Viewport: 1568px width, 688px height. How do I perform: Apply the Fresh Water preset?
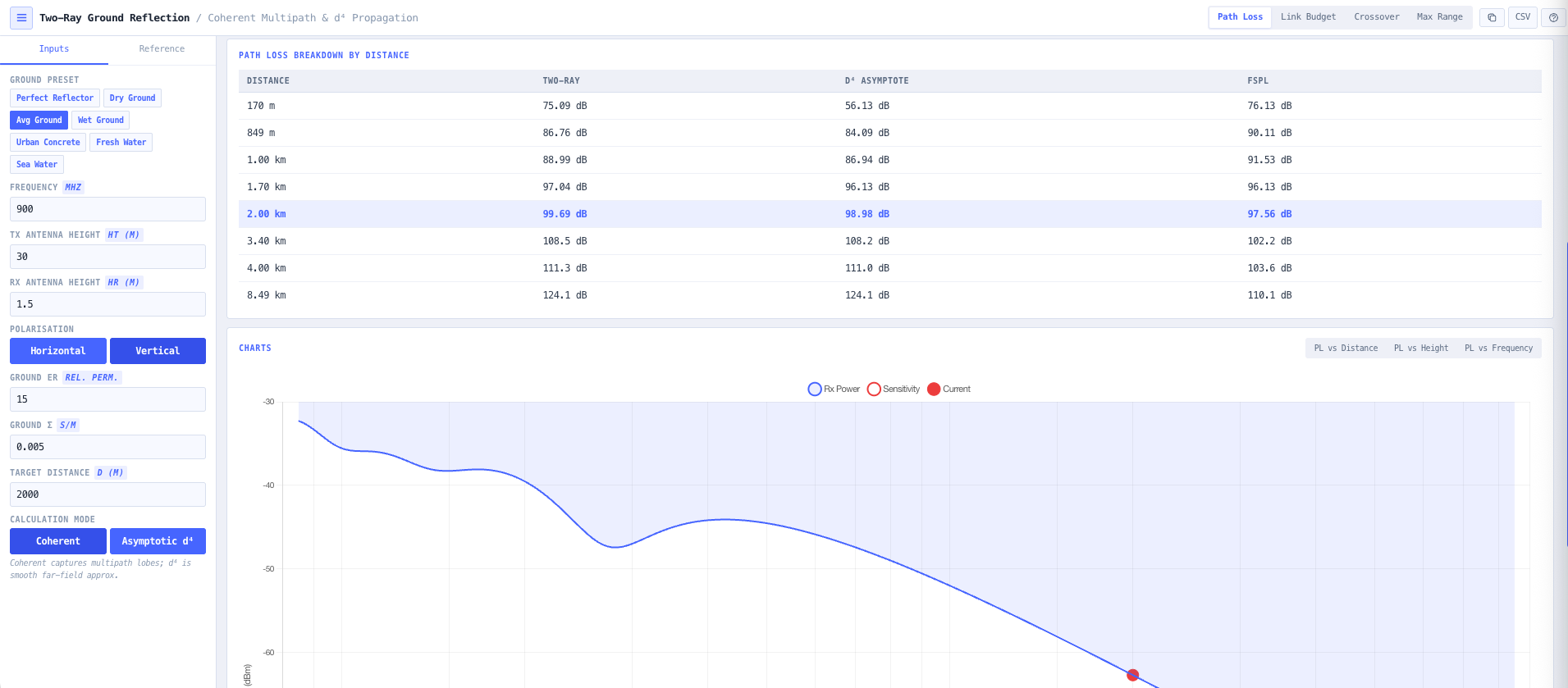click(x=121, y=142)
